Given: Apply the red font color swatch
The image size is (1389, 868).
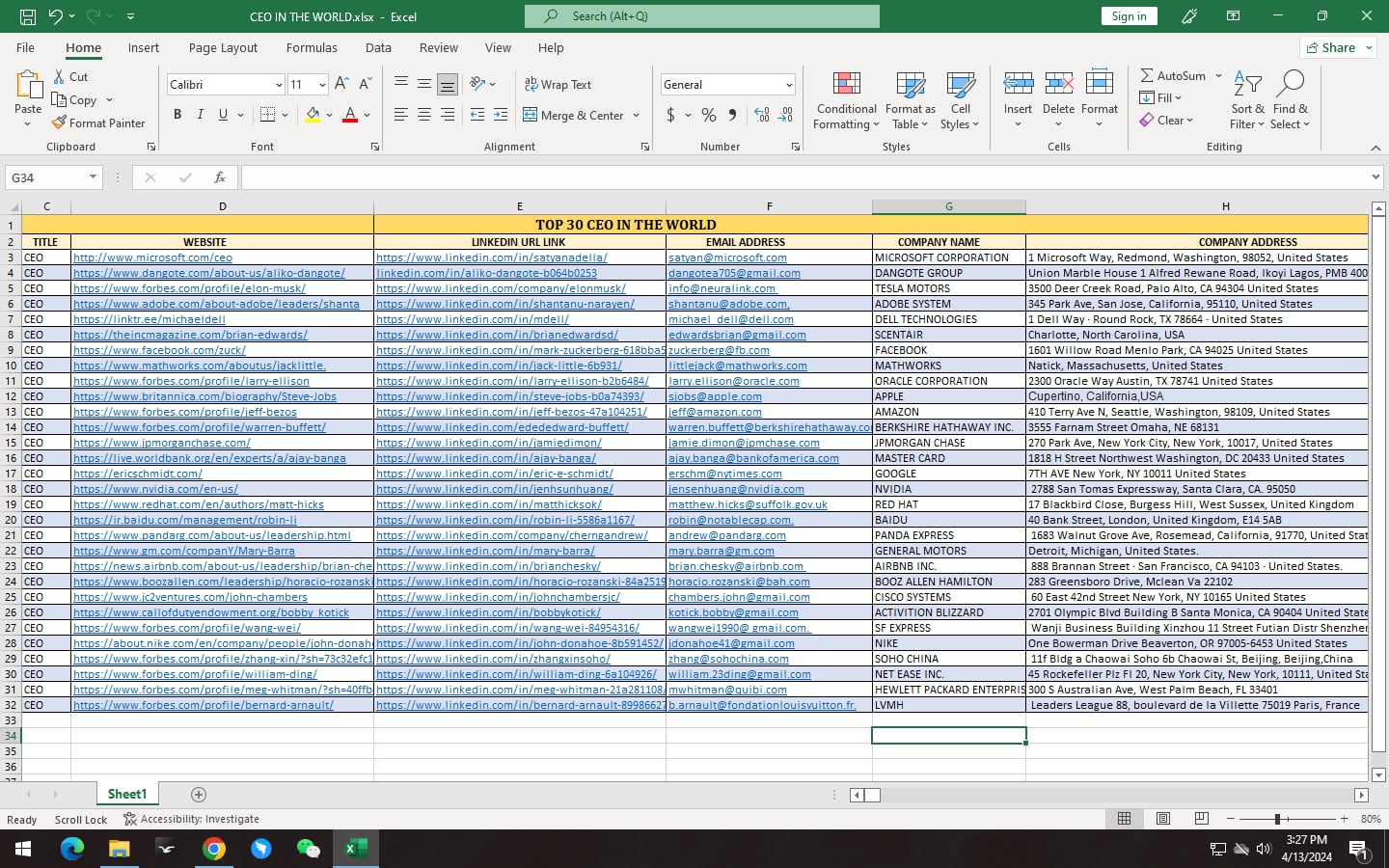Looking at the screenshot, I should click(350, 115).
